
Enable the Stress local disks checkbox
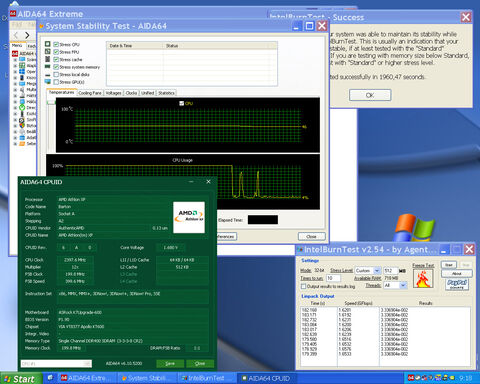[56, 74]
